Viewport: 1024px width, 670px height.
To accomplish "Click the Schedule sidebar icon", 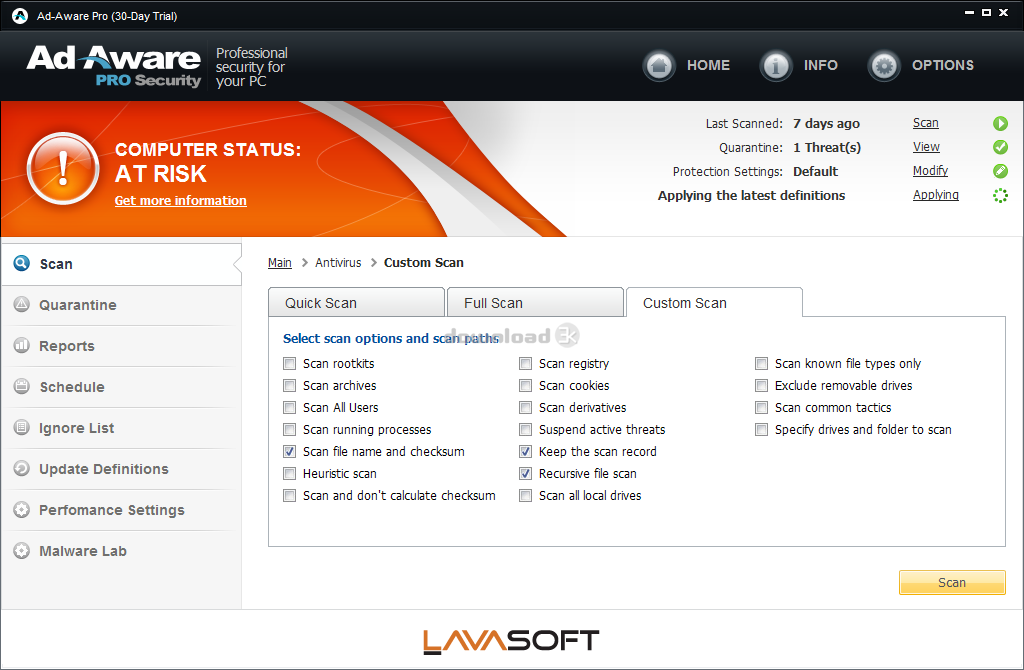I will coord(22,387).
